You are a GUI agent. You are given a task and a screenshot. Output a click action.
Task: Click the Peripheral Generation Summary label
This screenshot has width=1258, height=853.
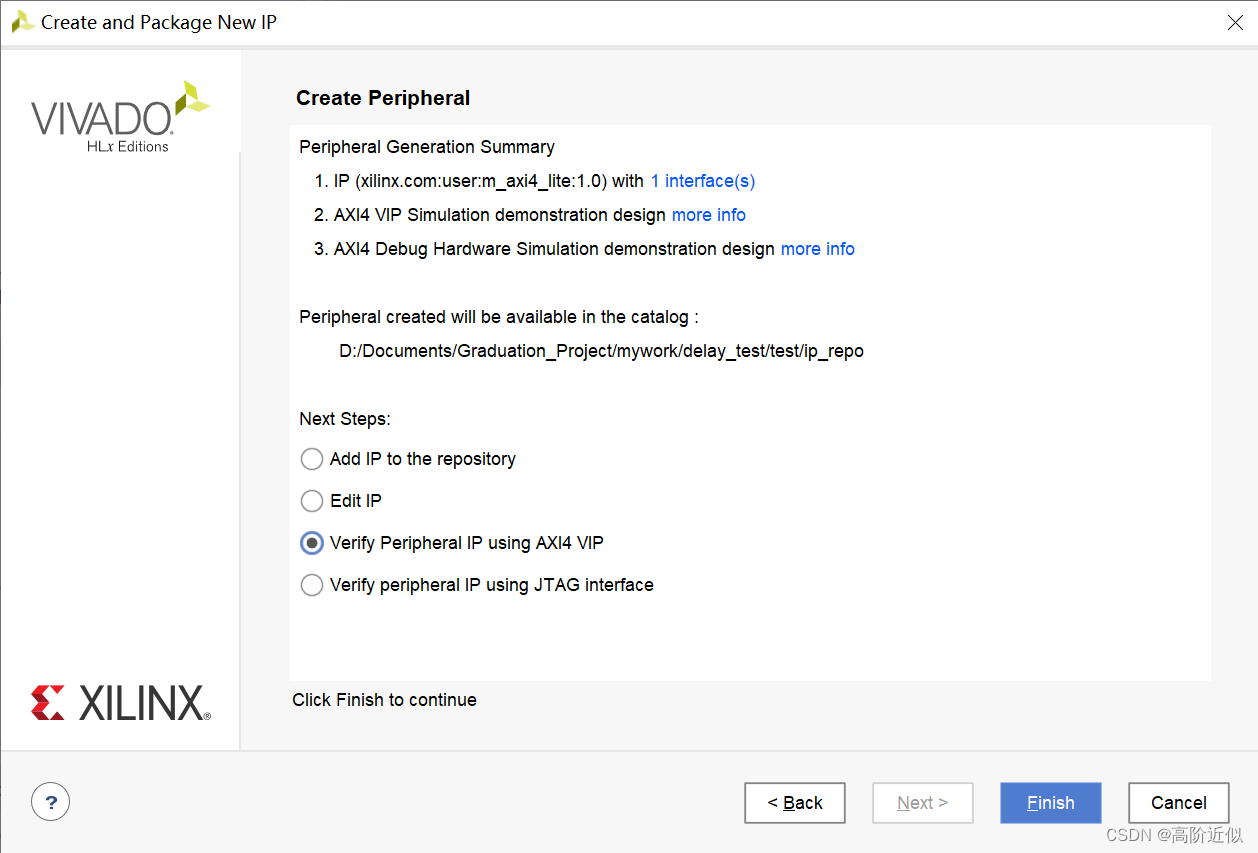[426, 147]
